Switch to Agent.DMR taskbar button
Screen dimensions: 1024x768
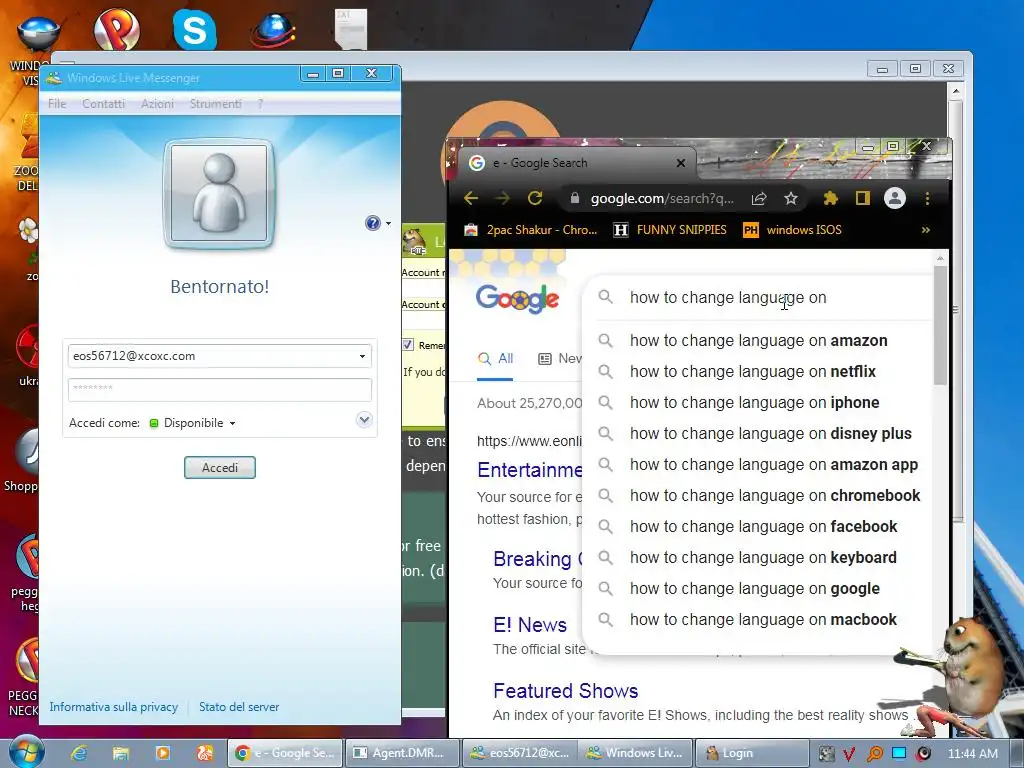point(402,753)
